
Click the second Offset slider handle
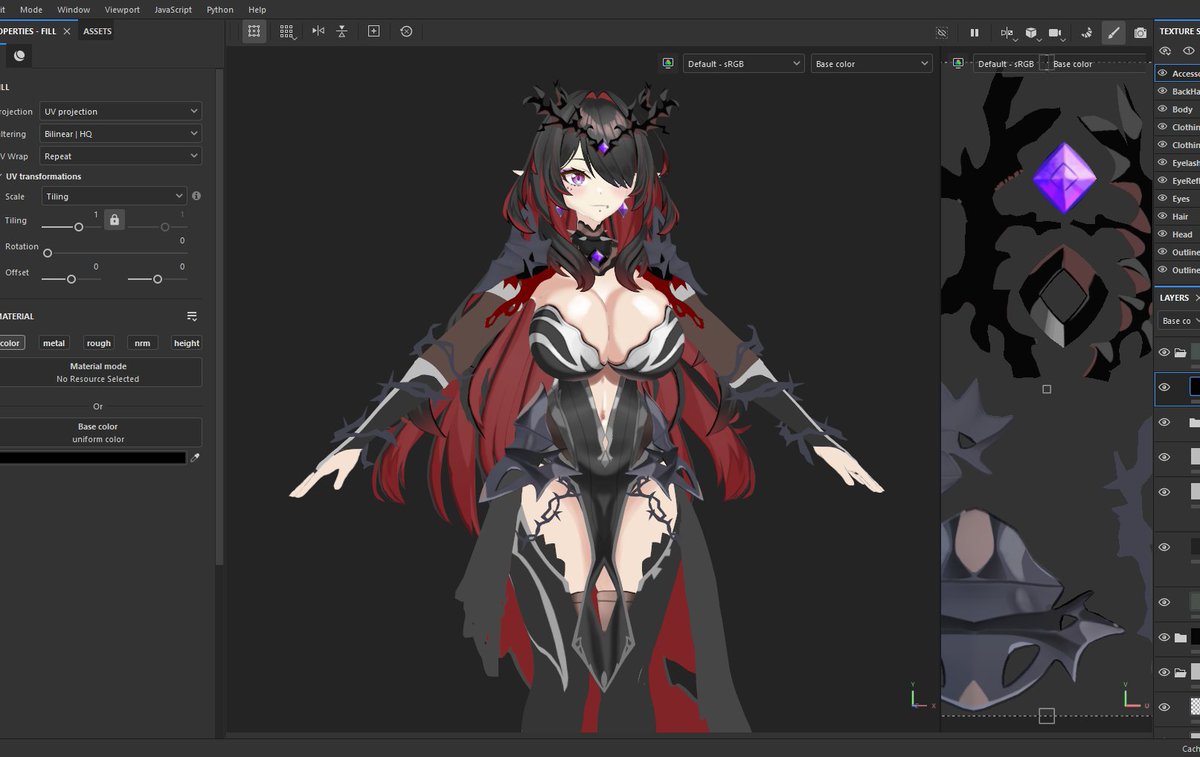pyautogui.click(x=157, y=279)
